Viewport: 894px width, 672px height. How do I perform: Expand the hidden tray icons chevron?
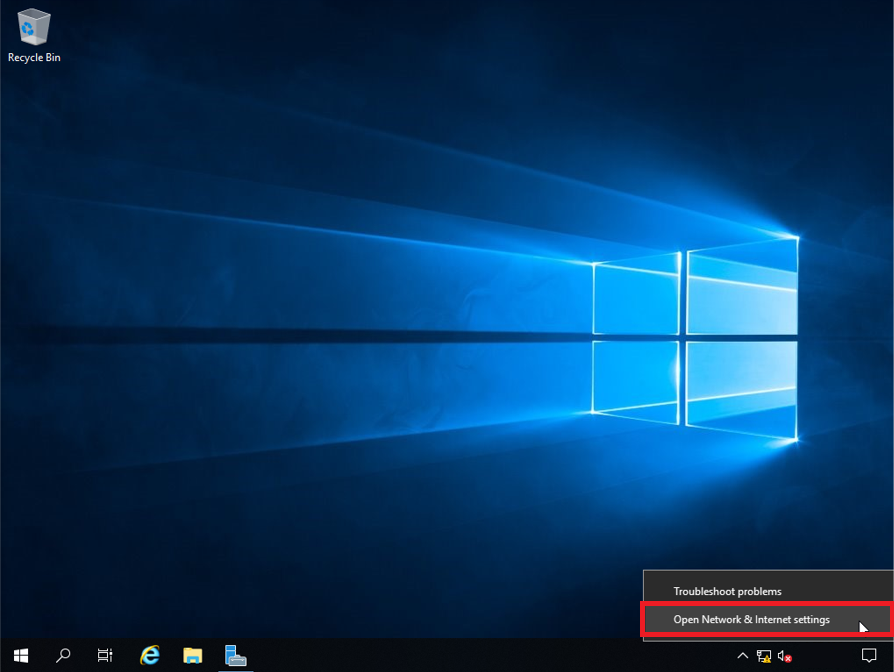pyautogui.click(x=742, y=656)
